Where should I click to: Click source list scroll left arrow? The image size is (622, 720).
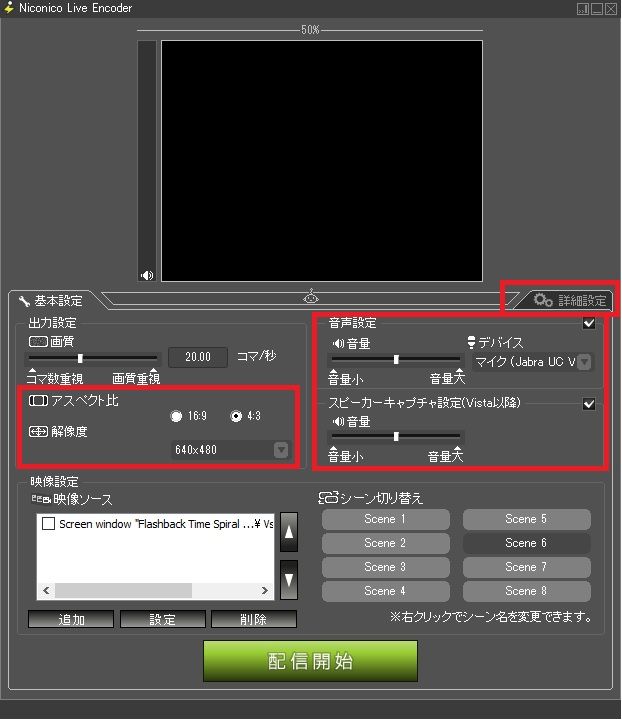pos(46,590)
